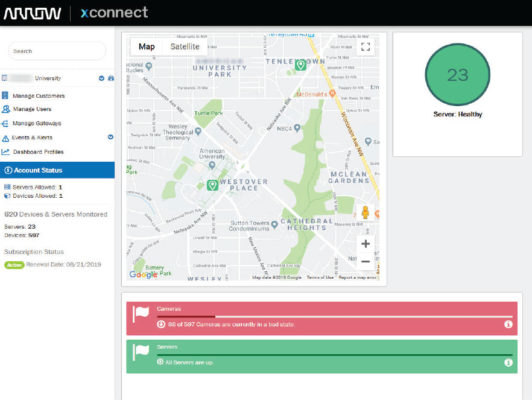Click the Wesley Theological Seminary pin
Screen dimensions: 532x400
pos(198,131)
